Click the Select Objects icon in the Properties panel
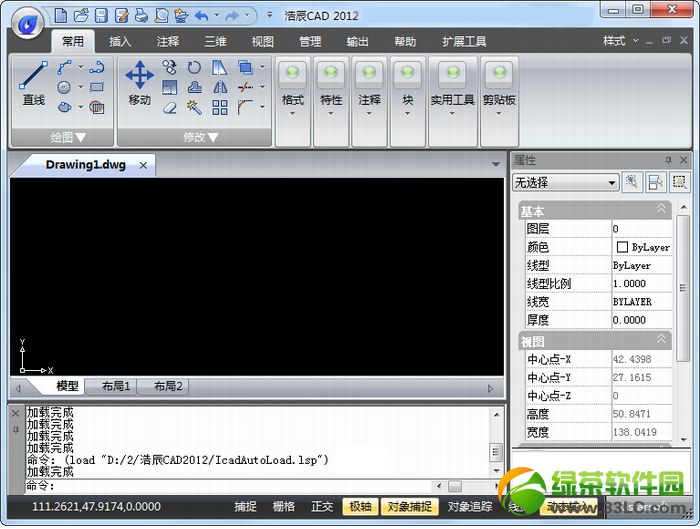 655,182
